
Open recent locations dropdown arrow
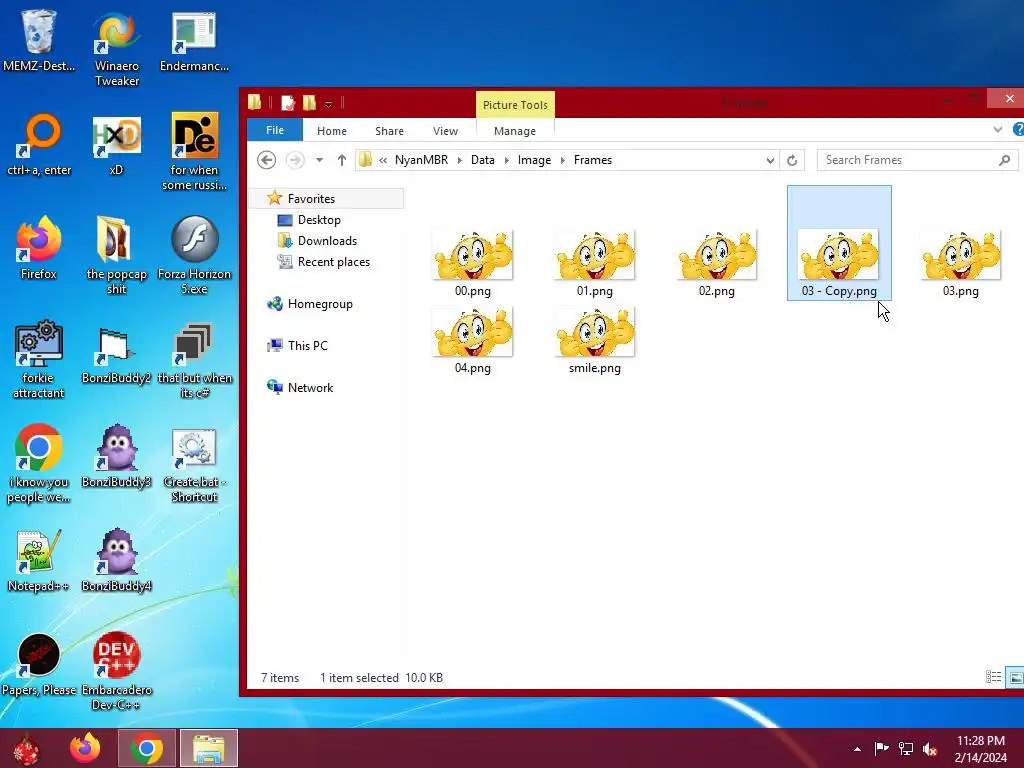pos(319,160)
